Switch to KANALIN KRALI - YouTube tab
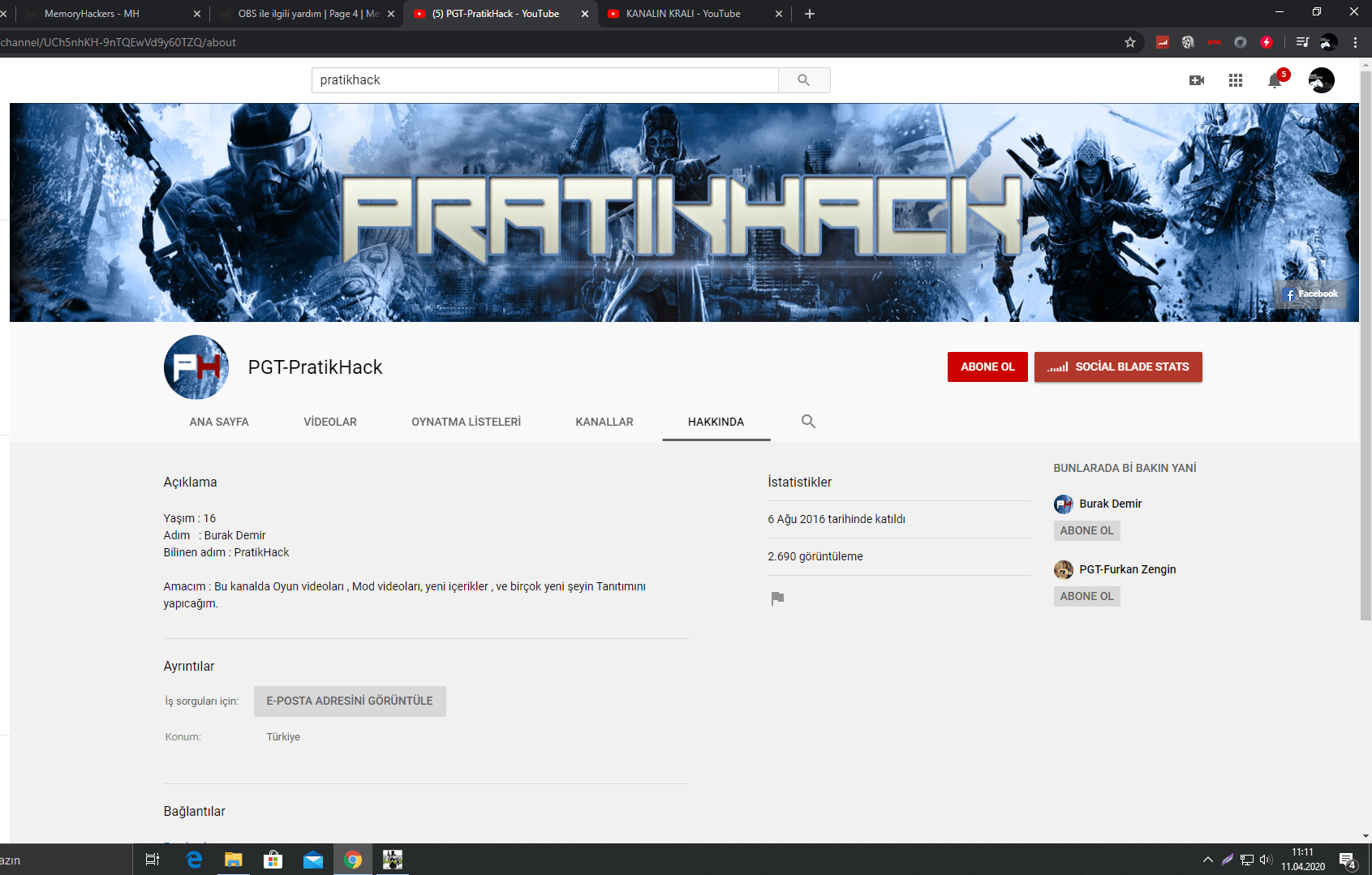The width and height of the screenshot is (1372, 875). tap(694, 14)
